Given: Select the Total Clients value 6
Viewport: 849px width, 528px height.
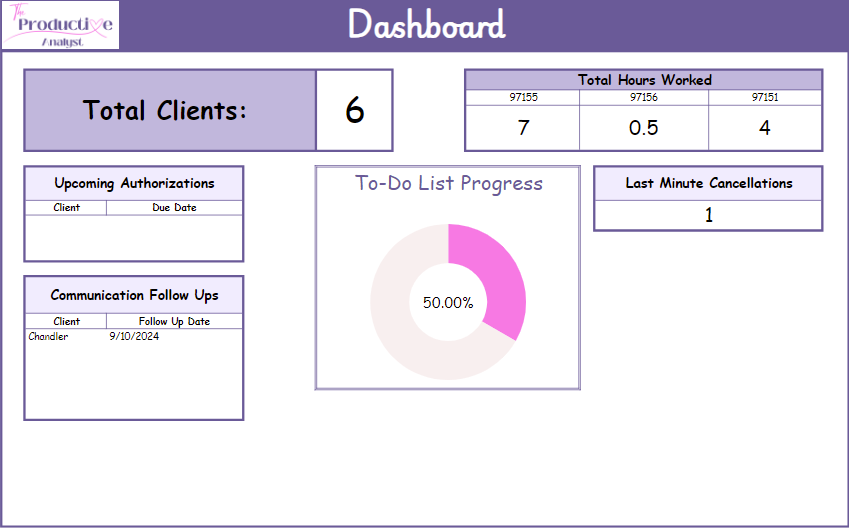Looking at the screenshot, I should coord(354,110).
